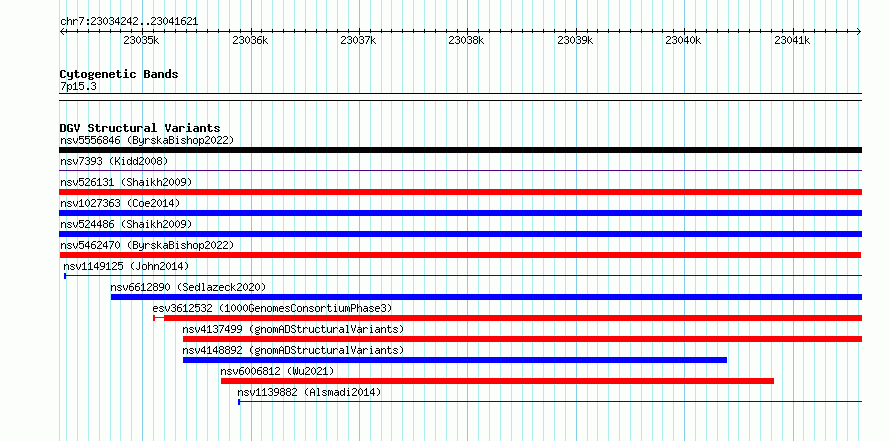Click the blue nsv524486 variant bar
This screenshot has height=441, width=890.
click(x=460, y=234)
